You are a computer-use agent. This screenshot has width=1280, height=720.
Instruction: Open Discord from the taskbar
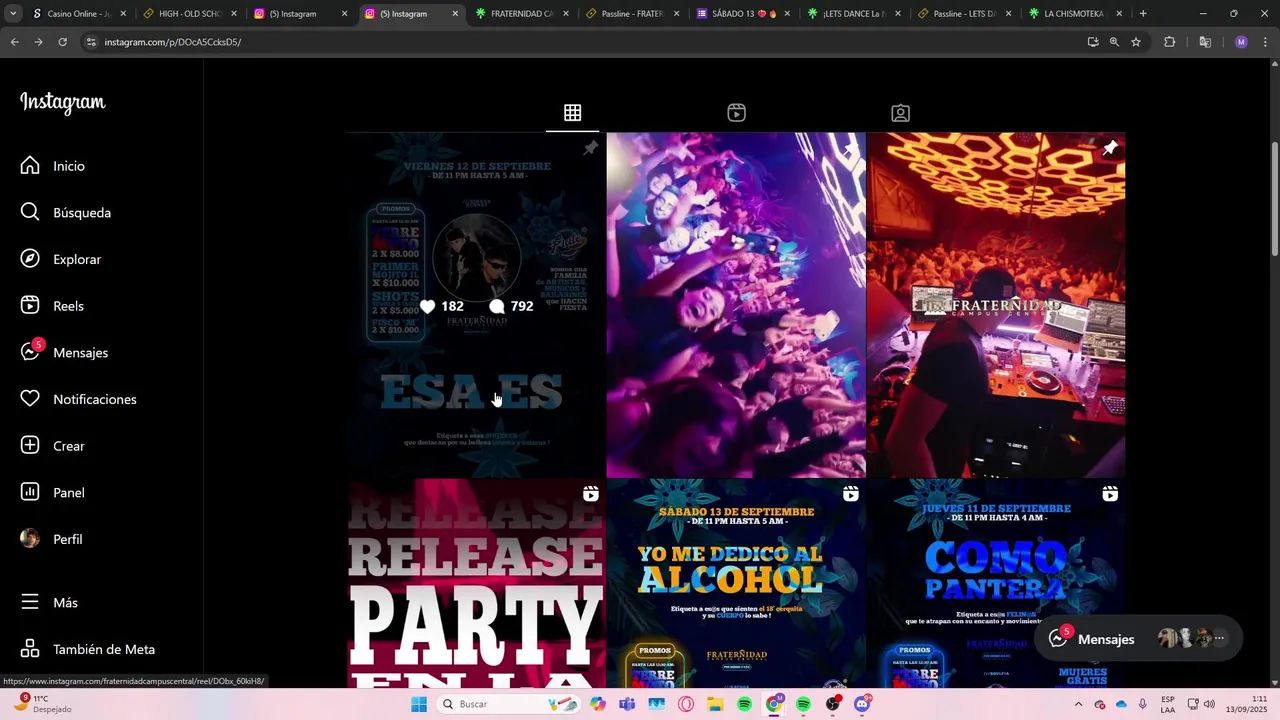click(x=862, y=704)
